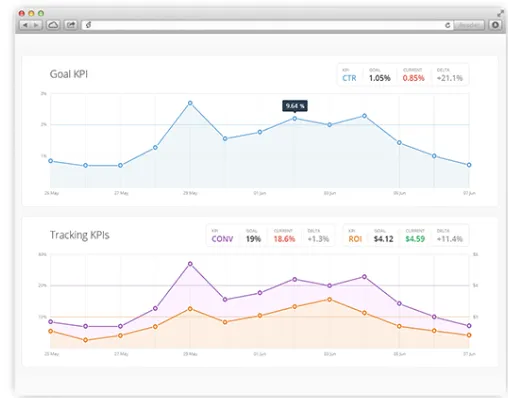Click the orange data point at 07 Jun
Viewport: 508px width, 398px height.
coord(469,335)
